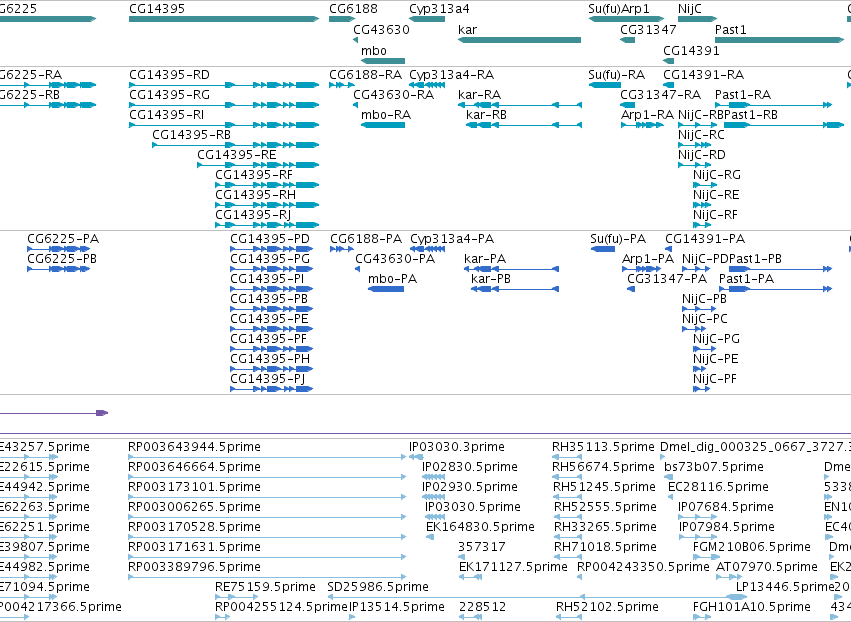
Task: Select transcript mbo-RA
Action: (383, 125)
